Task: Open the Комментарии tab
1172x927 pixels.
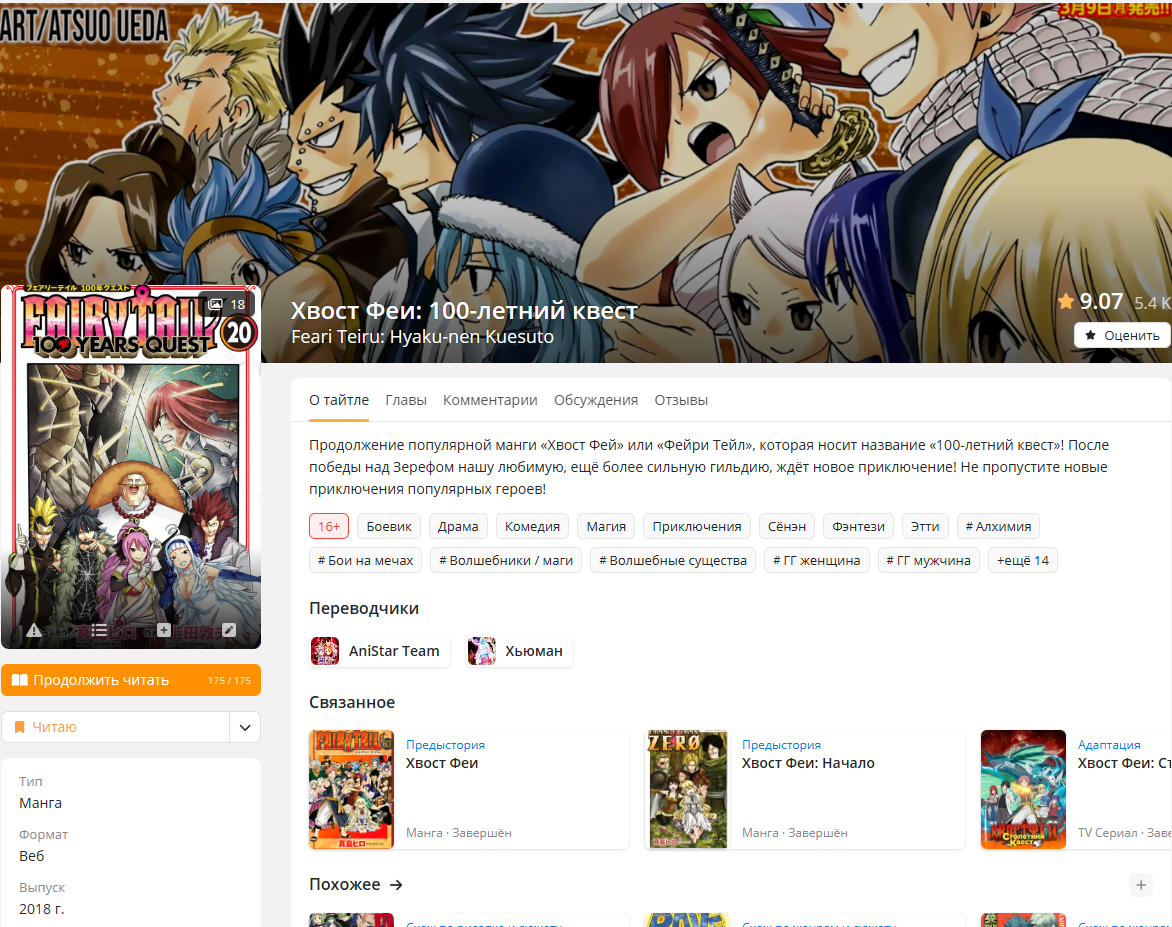Action: pyautogui.click(x=490, y=400)
